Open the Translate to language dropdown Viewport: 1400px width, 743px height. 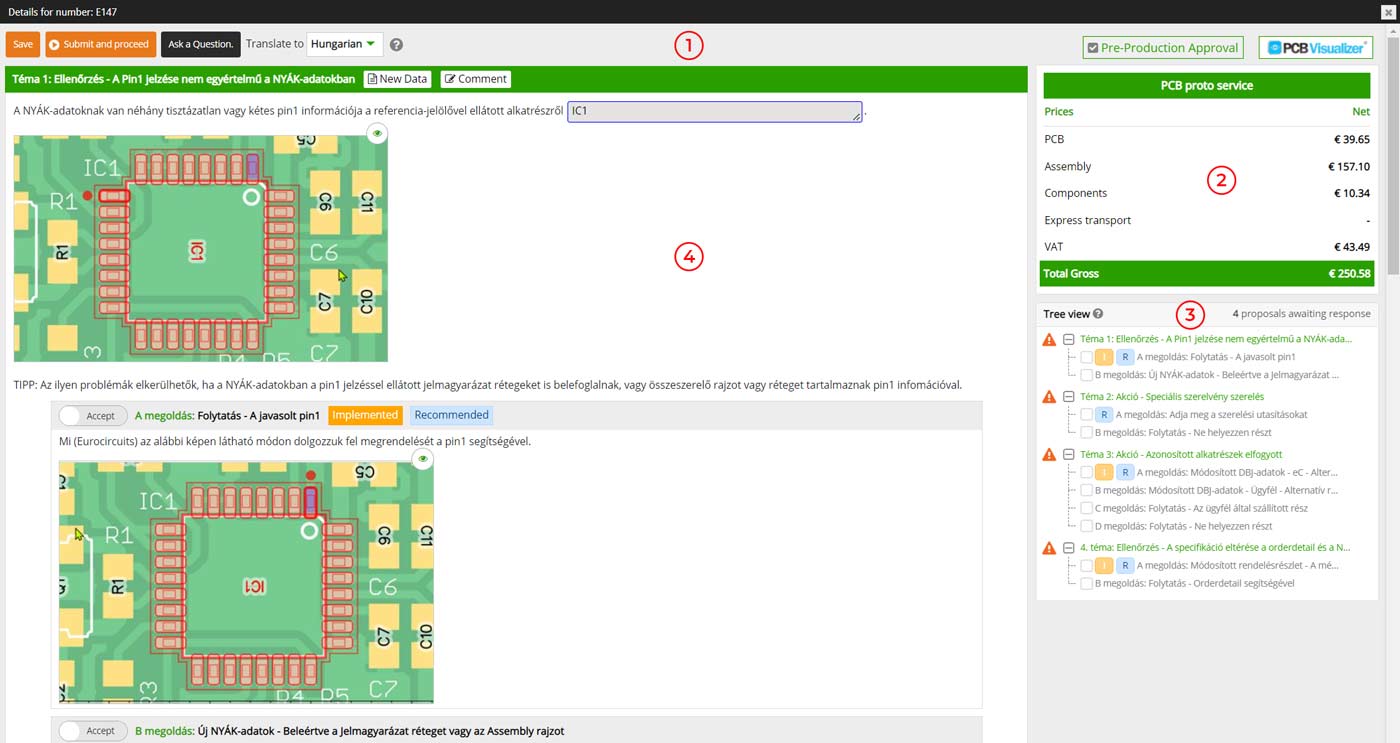(x=344, y=45)
